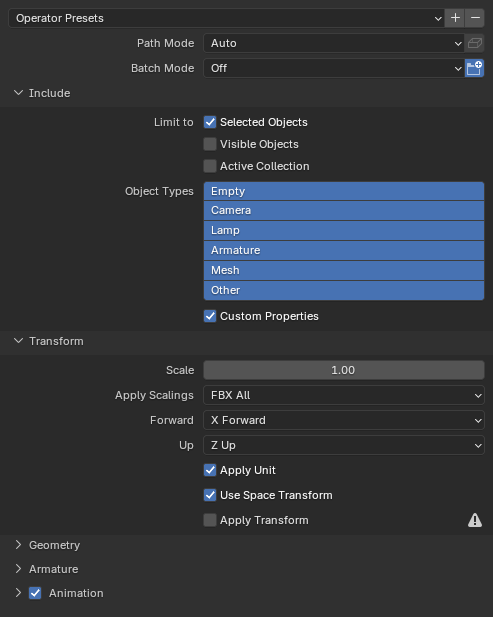Toggle Armature object type

[x=343, y=250]
